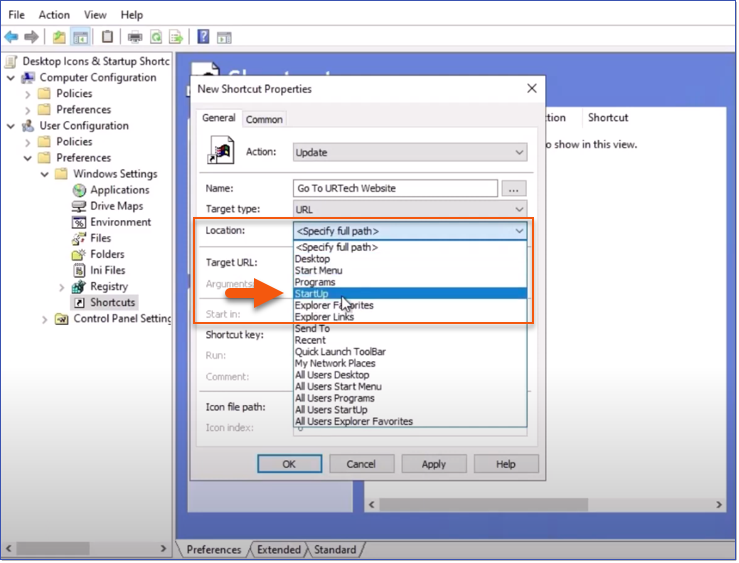Click the Show/Hide Action Pane icon
This screenshot has width=739, height=563.
point(224,37)
